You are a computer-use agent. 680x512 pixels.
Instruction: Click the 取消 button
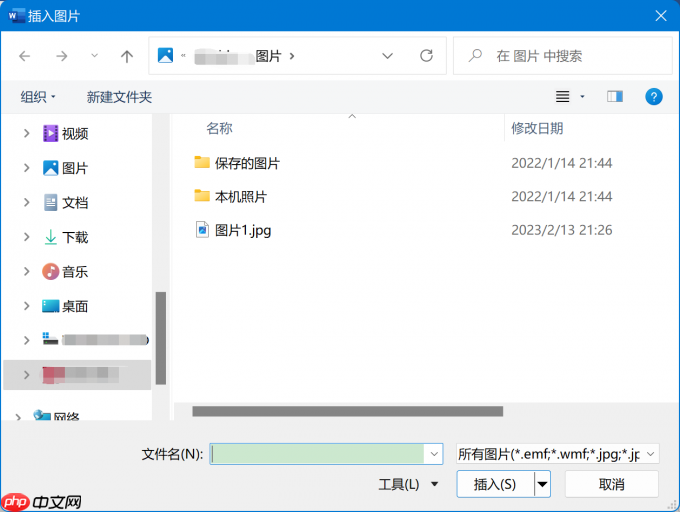coord(611,484)
